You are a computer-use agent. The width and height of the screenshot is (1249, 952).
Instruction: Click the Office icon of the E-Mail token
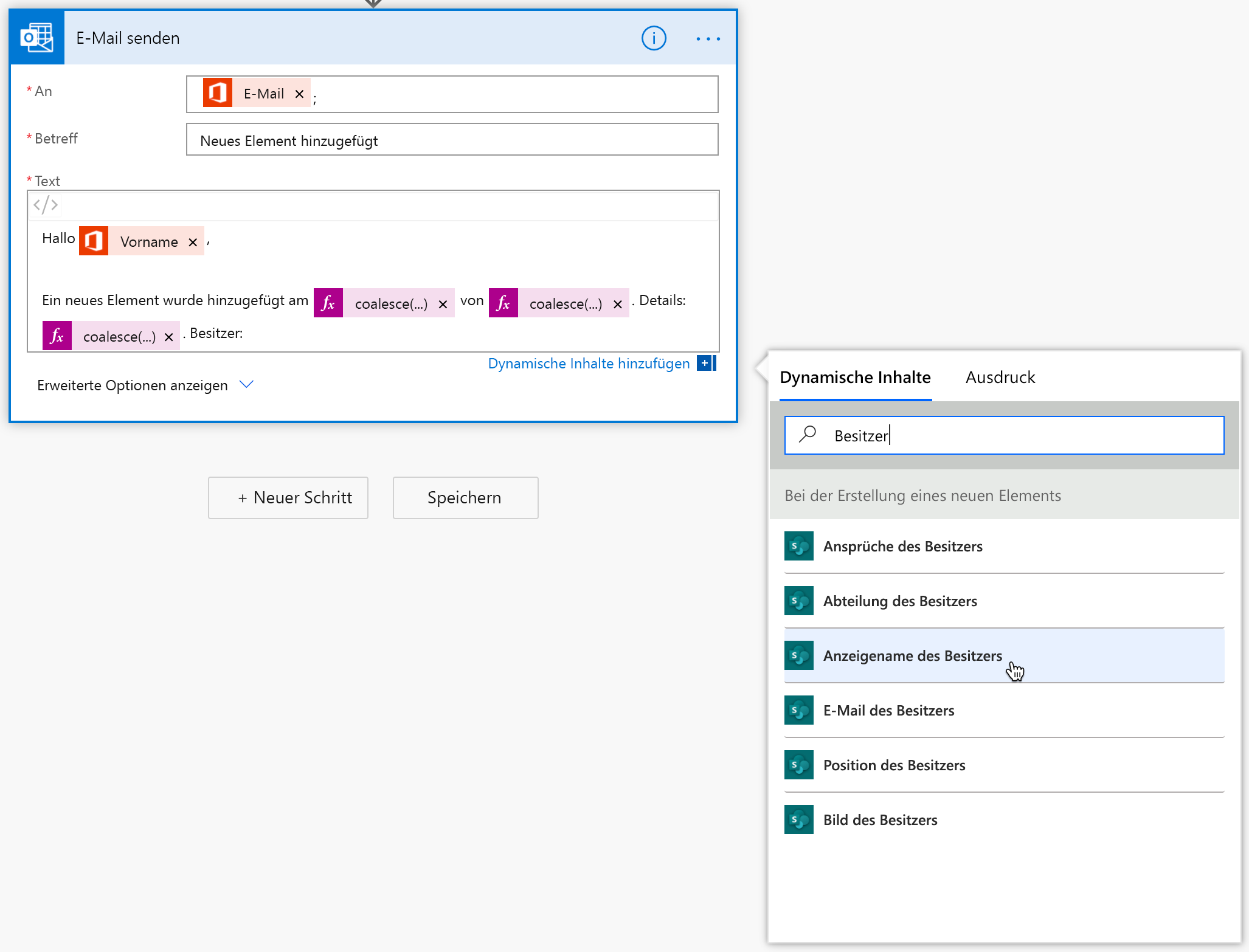(218, 93)
